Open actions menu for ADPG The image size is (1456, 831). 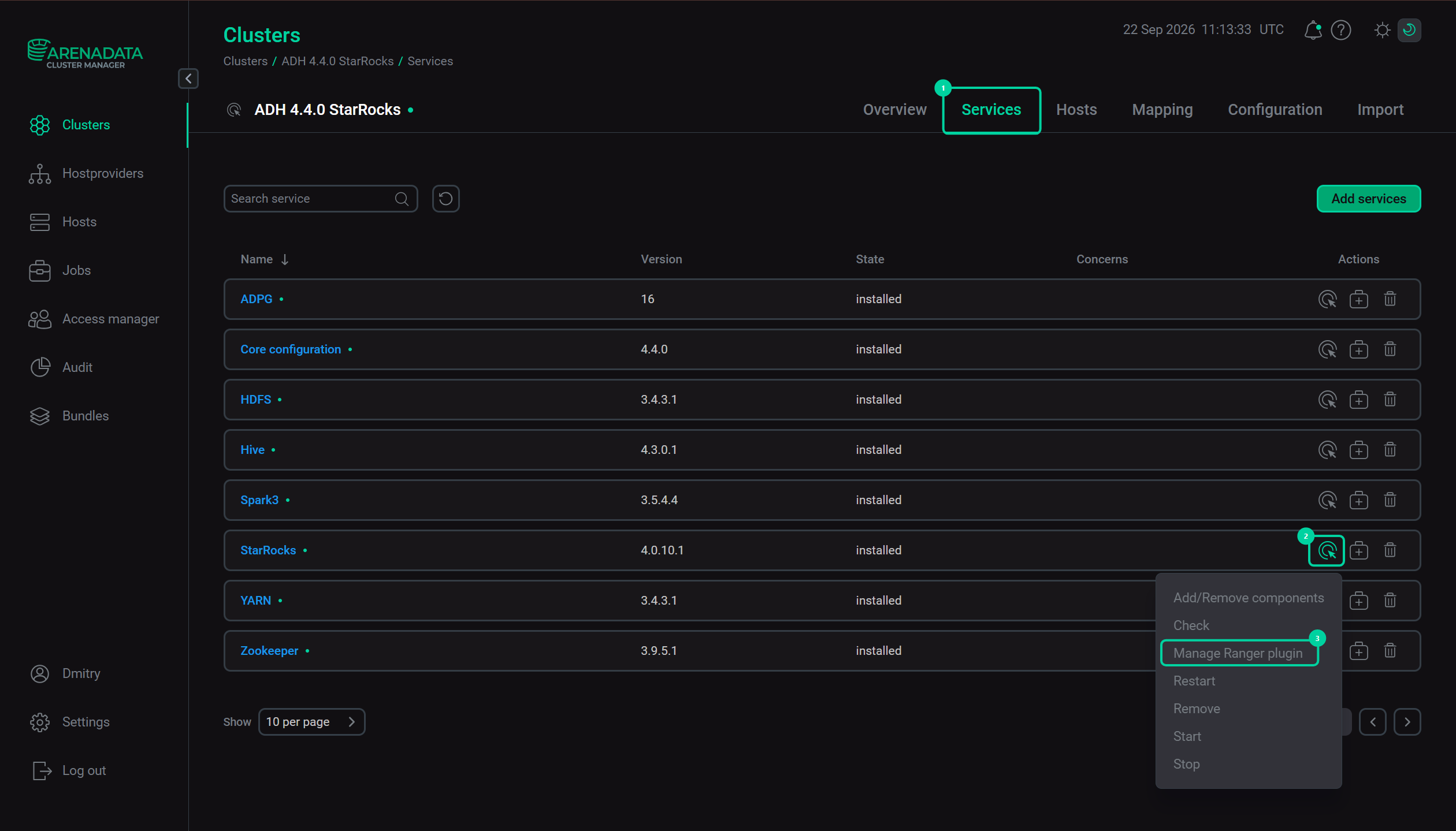pos(1327,299)
